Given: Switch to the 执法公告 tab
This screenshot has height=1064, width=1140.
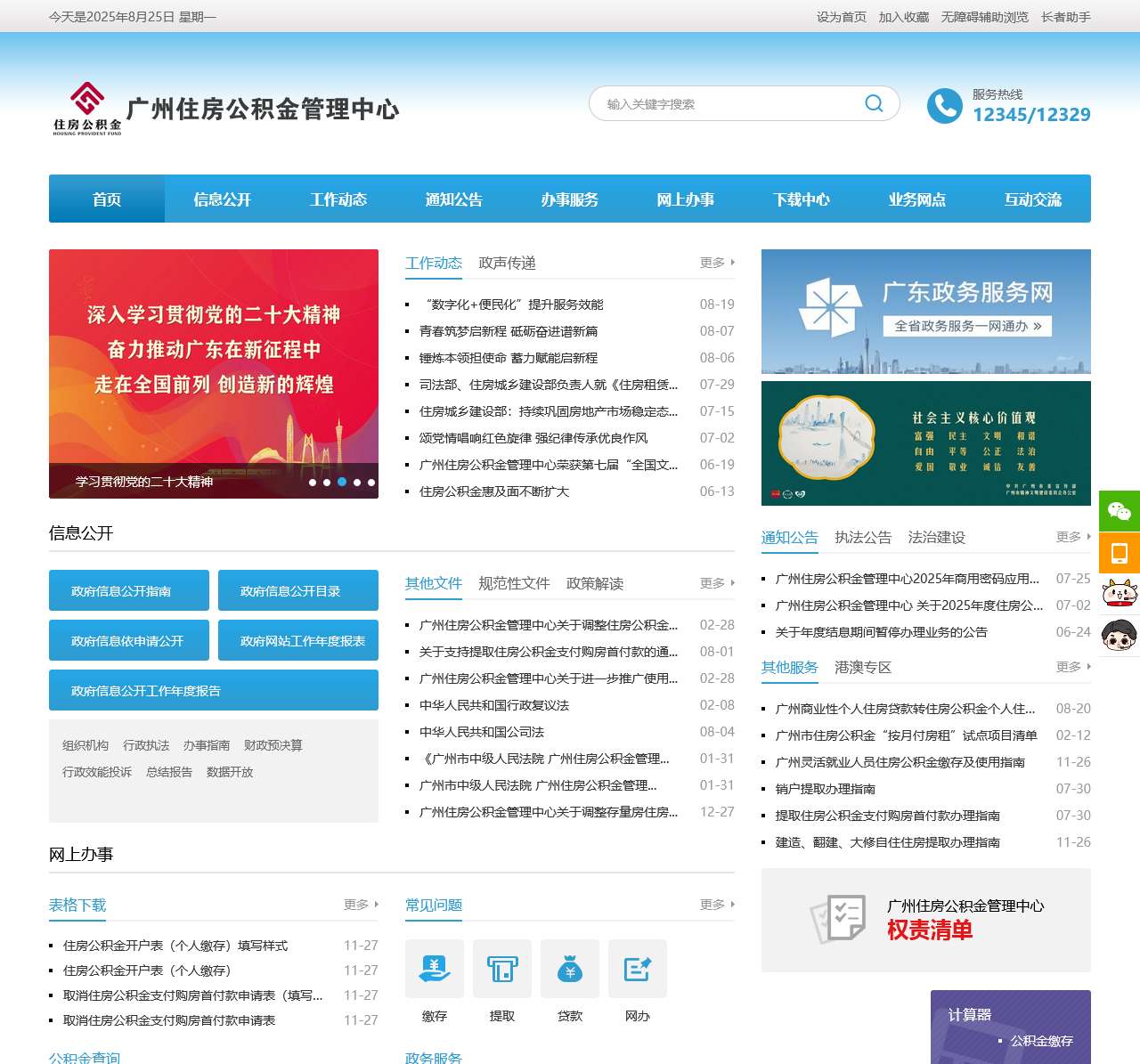Looking at the screenshot, I should coord(862,537).
